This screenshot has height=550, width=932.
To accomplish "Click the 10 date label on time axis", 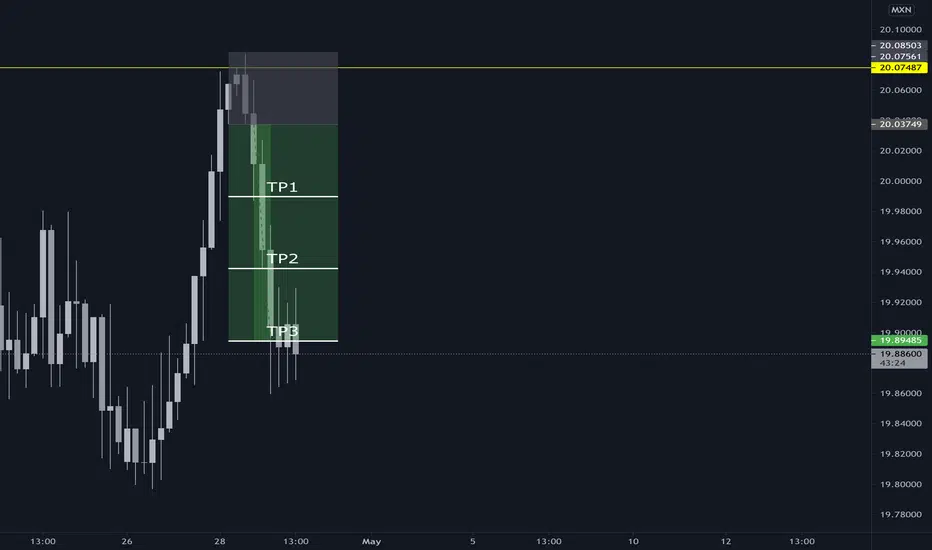I will tap(634, 541).
